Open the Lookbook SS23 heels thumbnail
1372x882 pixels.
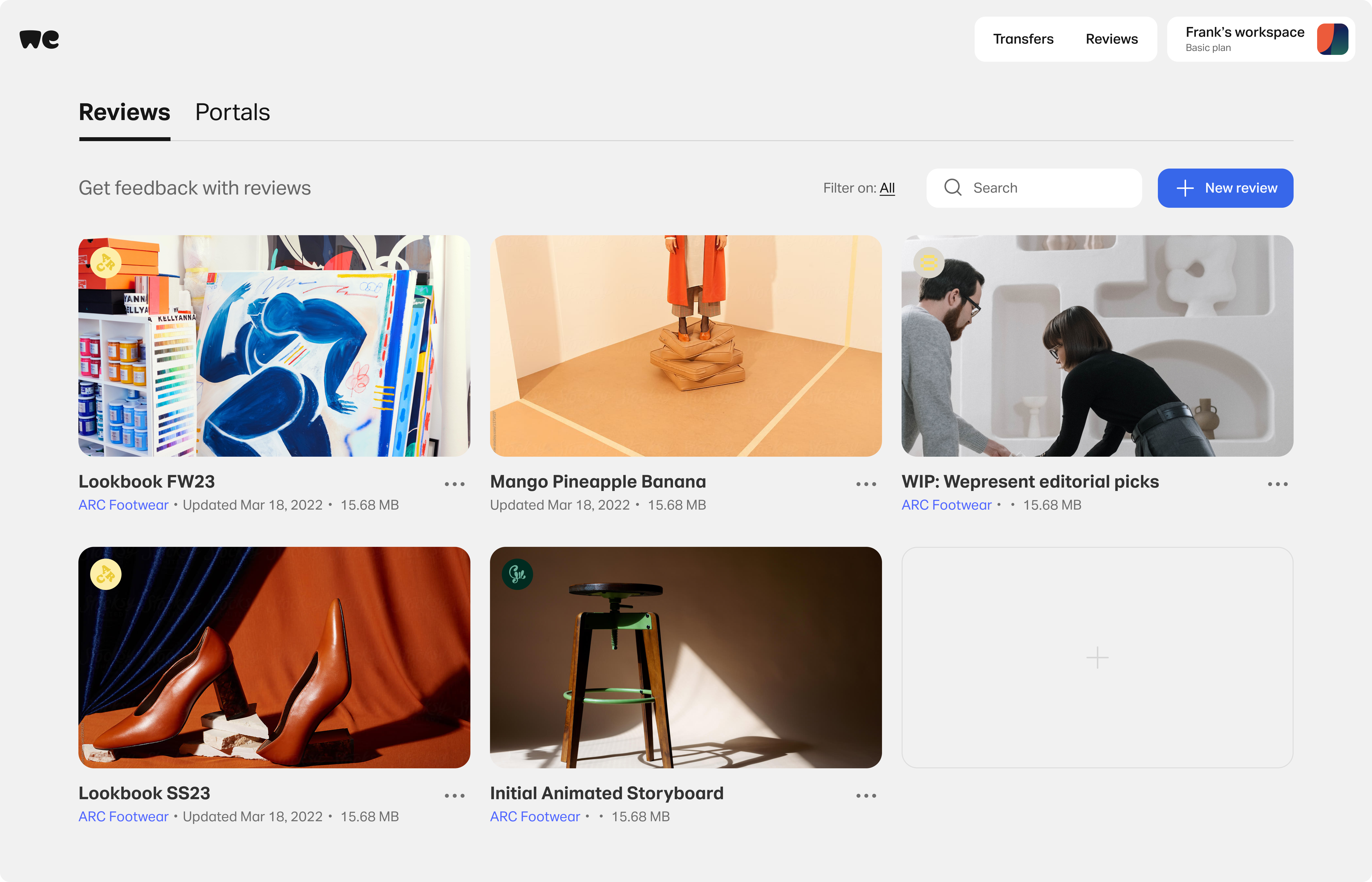coord(274,658)
